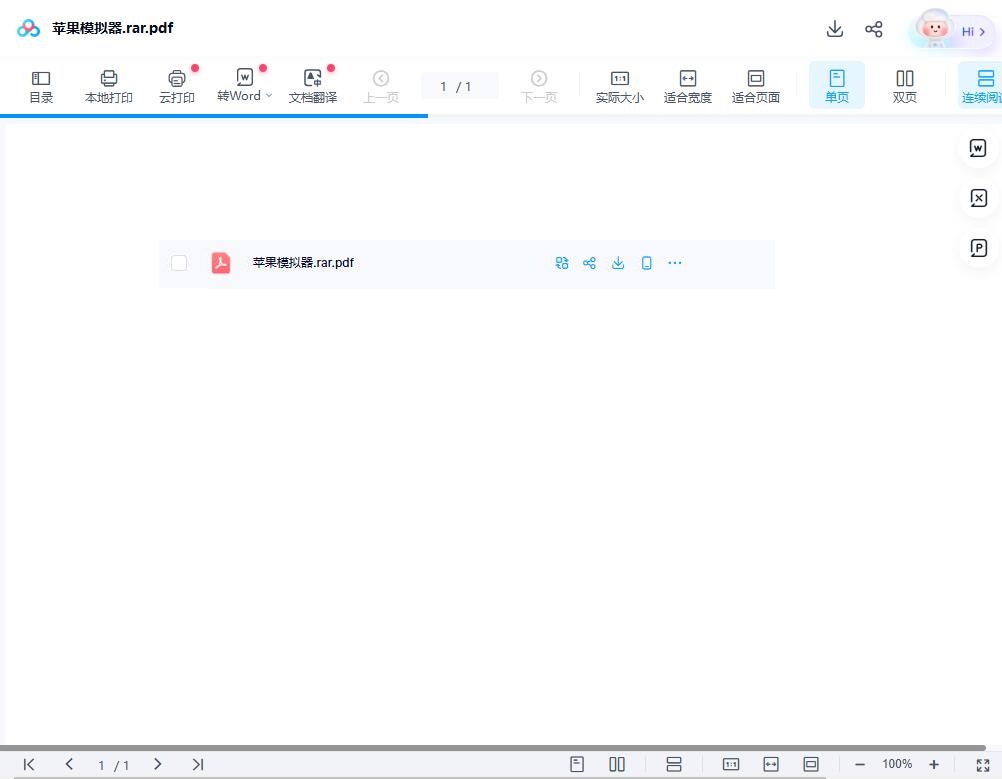Open the 目录 table of contents panel
Screen dimensions: 1002x779
41,86
